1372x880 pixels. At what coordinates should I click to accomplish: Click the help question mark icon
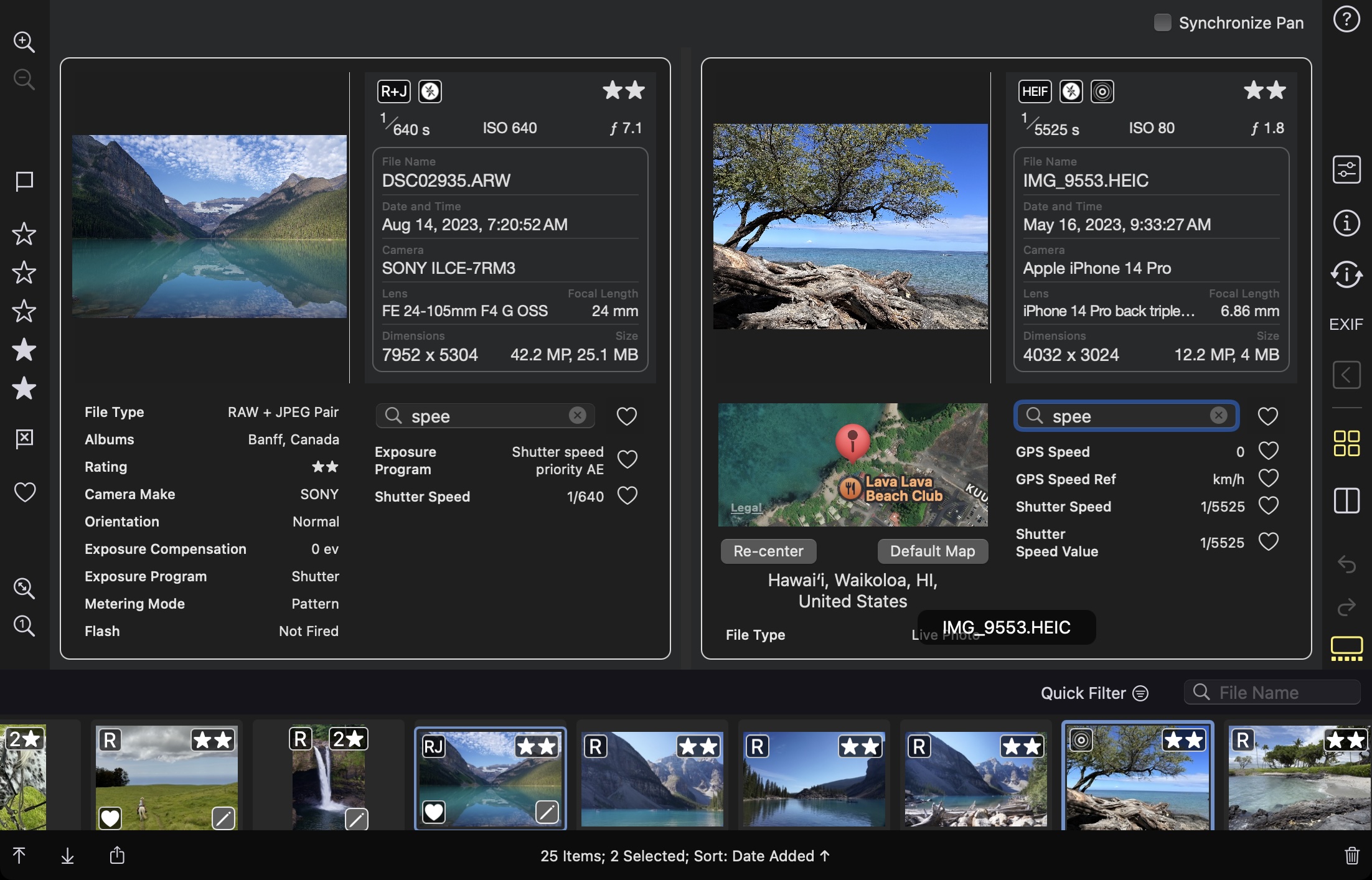point(1346,20)
